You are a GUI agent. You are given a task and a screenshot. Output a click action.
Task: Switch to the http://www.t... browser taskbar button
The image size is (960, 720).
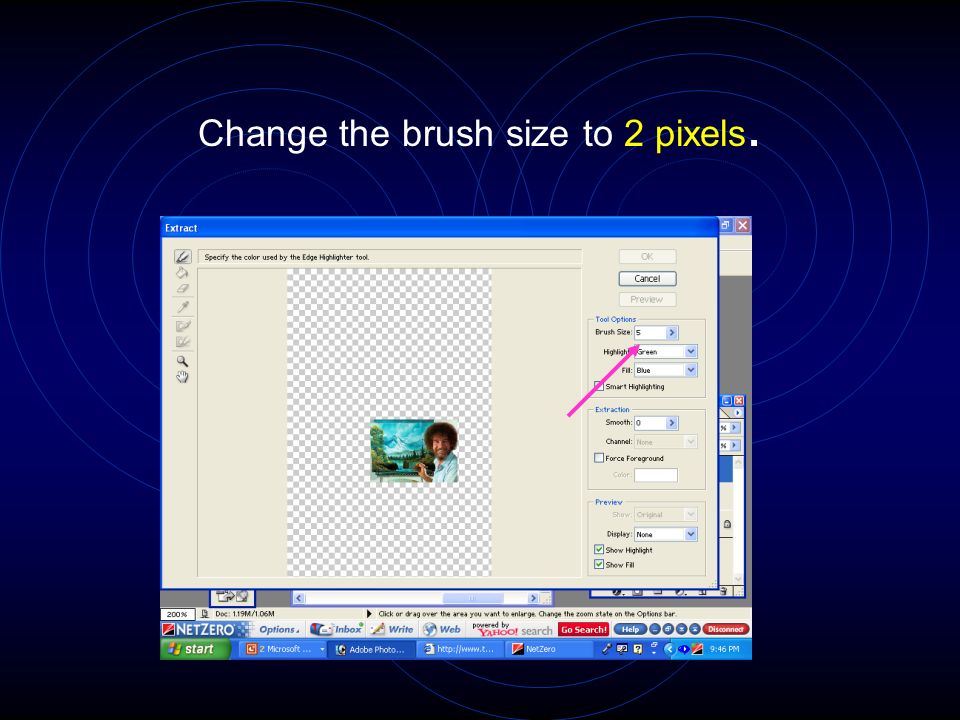point(461,649)
